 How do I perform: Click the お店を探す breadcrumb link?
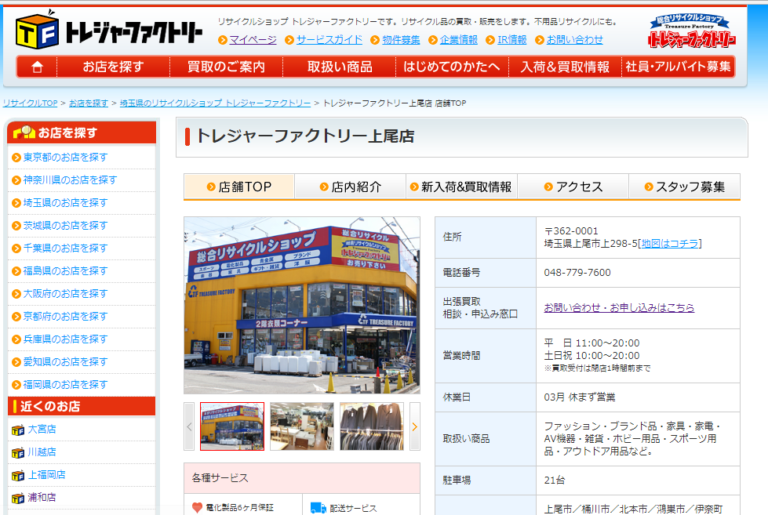click(x=89, y=103)
